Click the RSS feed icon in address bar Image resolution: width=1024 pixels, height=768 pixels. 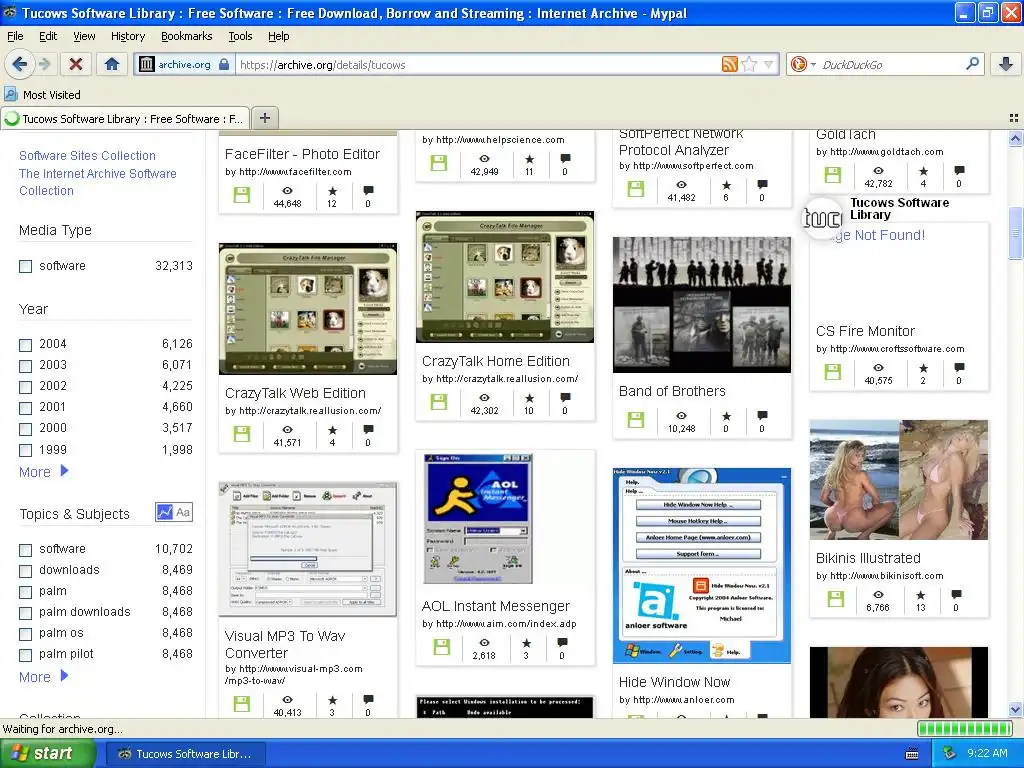pos(729,64)
